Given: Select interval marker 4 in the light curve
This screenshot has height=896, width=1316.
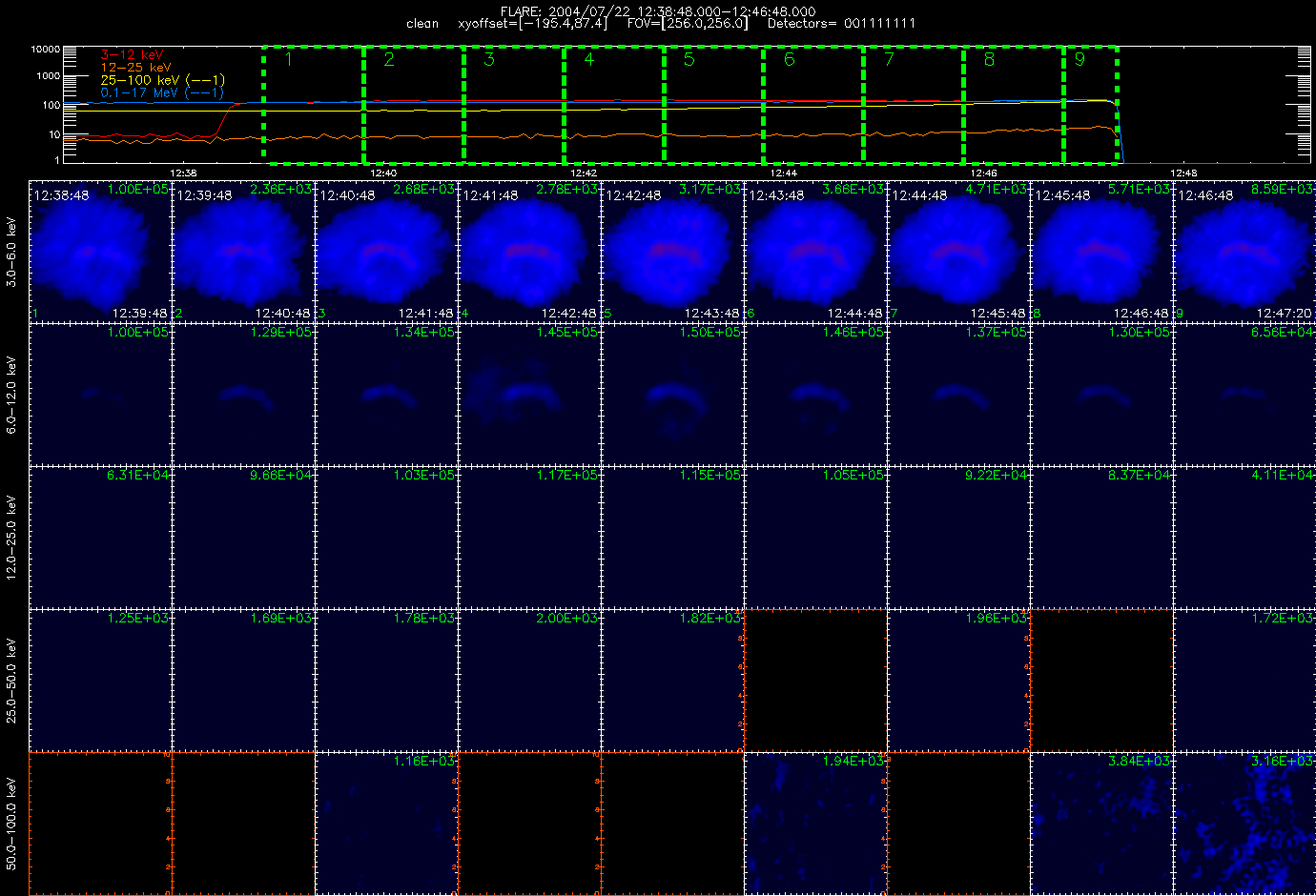Looking at the screenshot, I should (589, 59).
